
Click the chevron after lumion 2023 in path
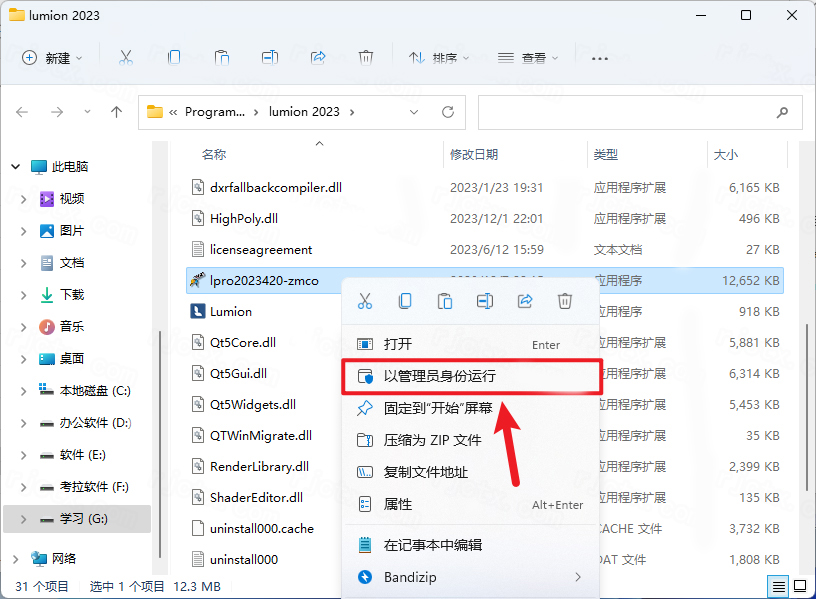coord(352,112)
